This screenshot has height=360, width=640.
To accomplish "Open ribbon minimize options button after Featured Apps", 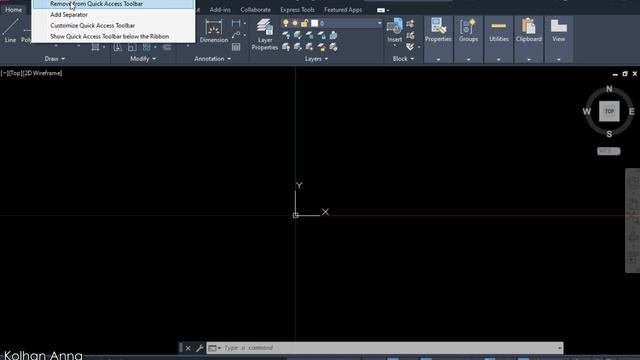I will coord(382,10).
